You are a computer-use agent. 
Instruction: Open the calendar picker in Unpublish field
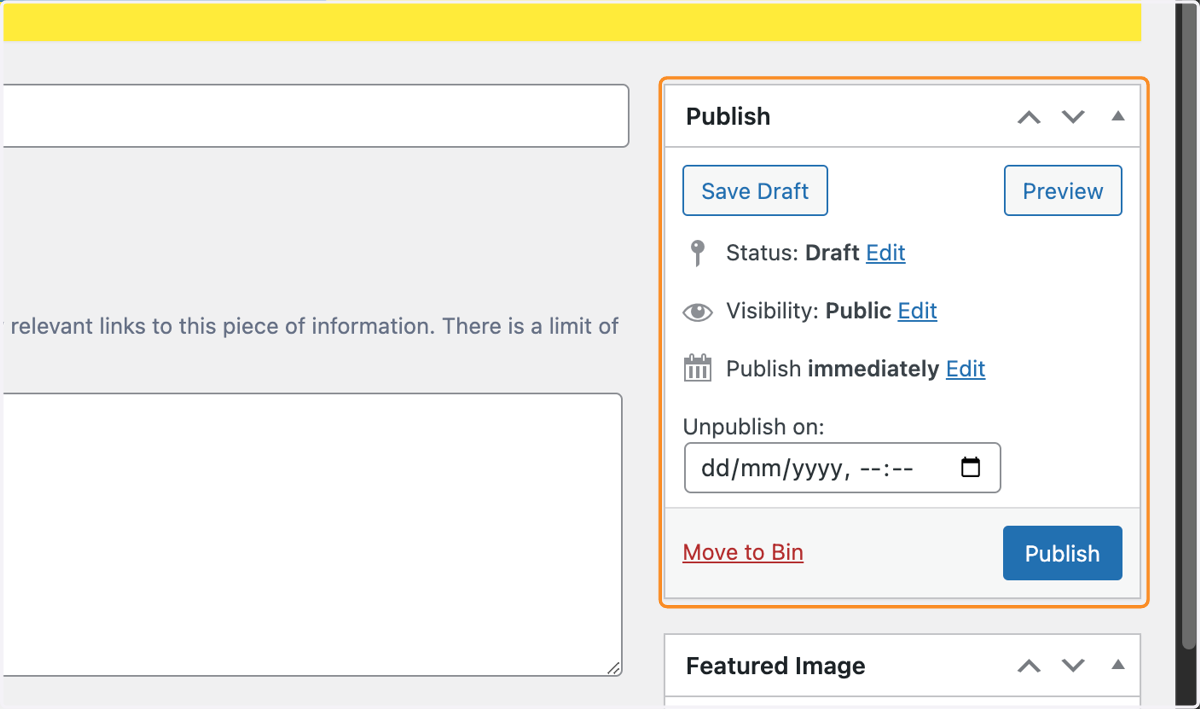[x=970, y=468]
